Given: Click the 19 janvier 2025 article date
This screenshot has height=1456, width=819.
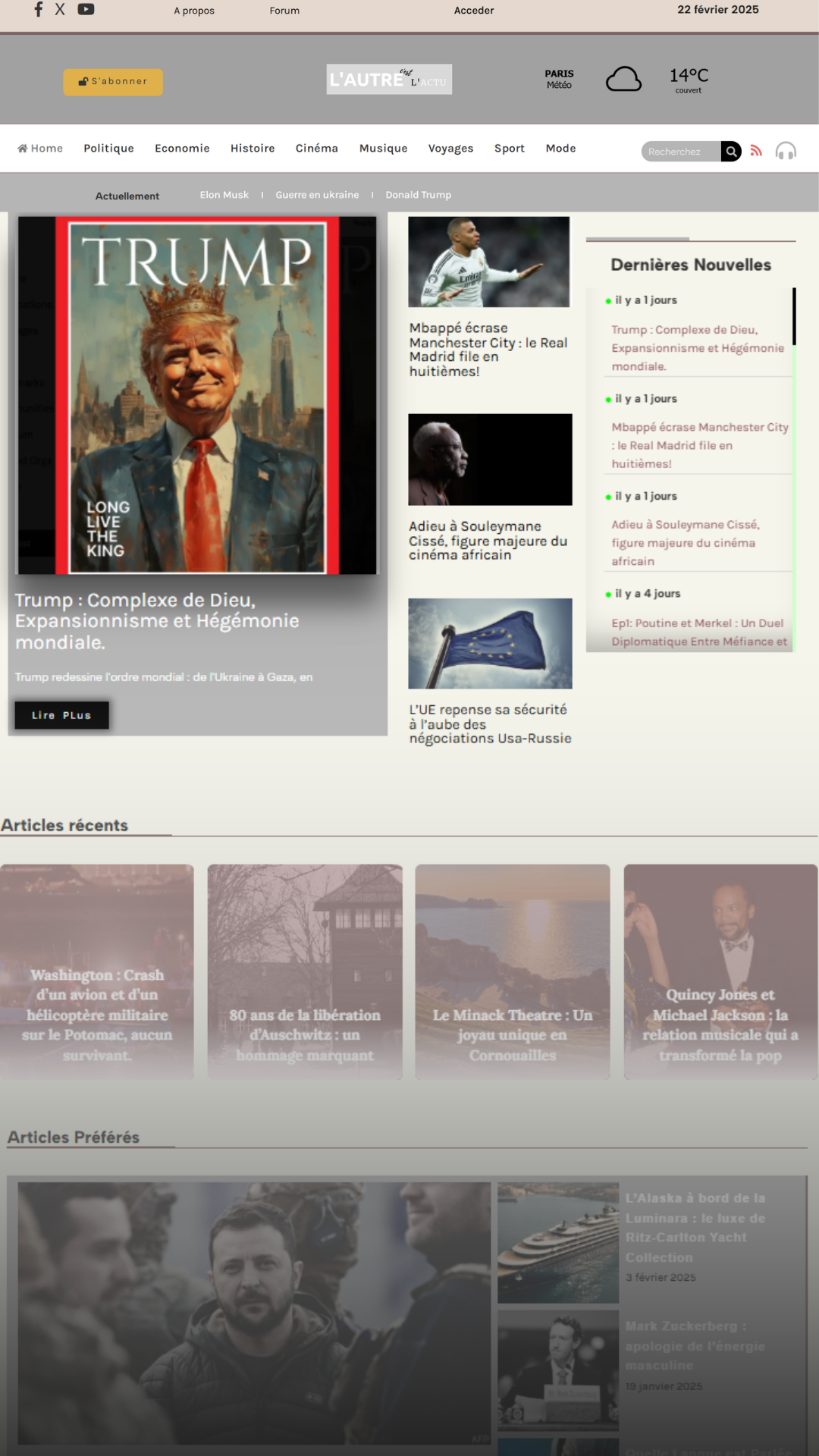Looking at the screenshot, I should [664, 1386].
